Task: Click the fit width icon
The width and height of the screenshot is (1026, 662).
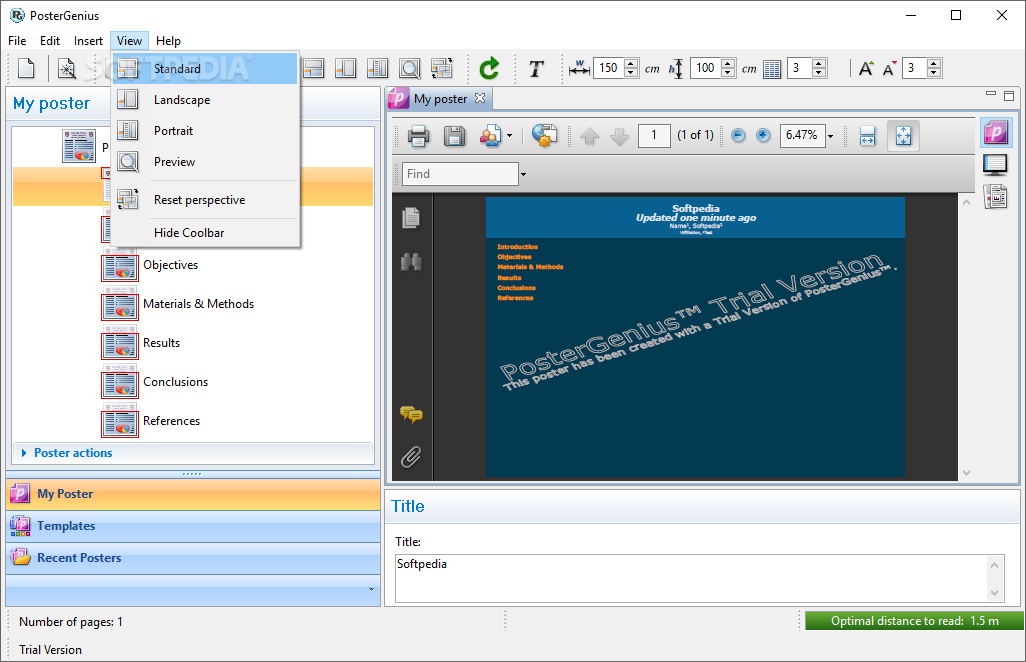Action: [x=868, y=136]
